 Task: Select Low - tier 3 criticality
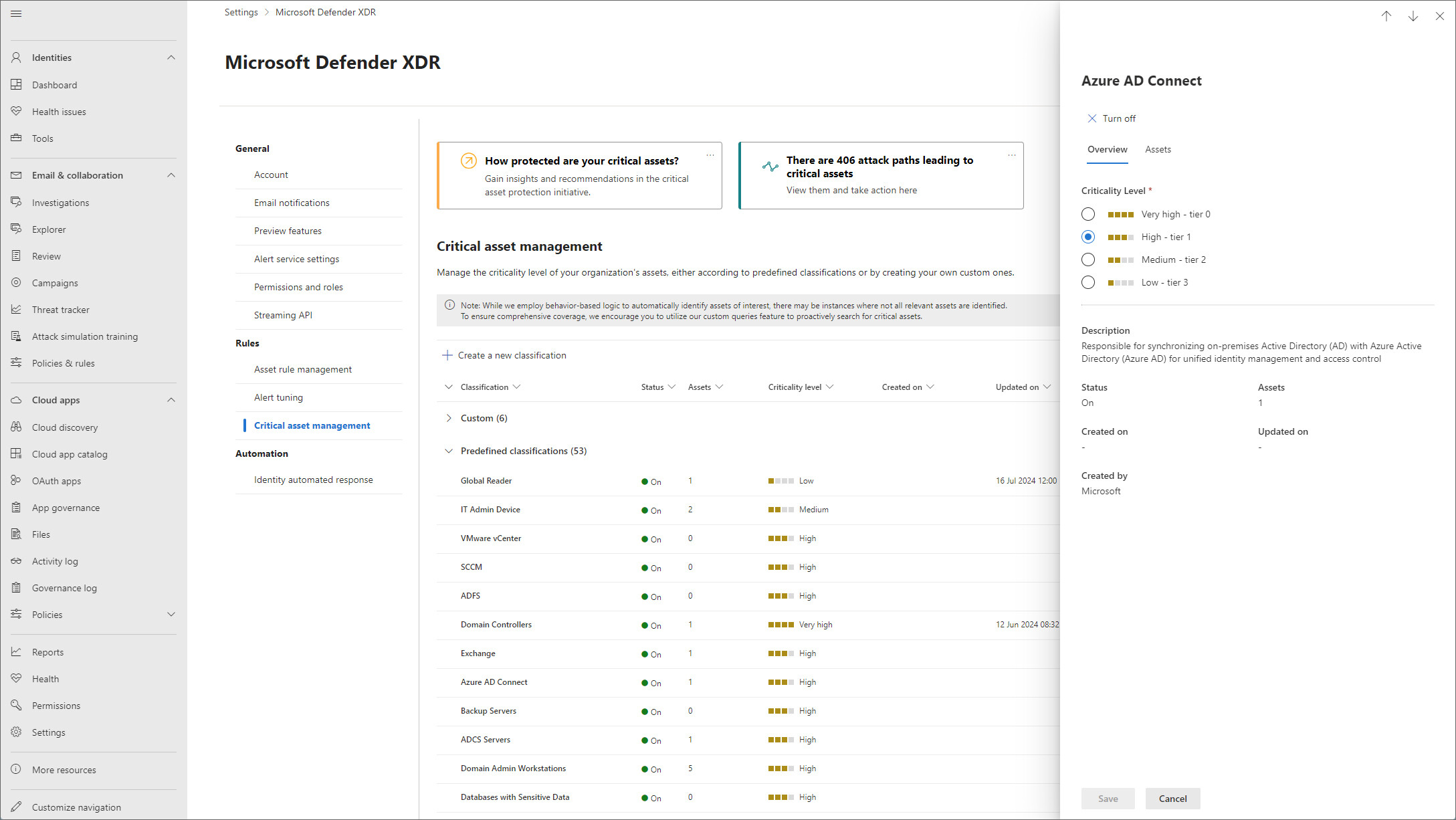[x=1088, y=282]
